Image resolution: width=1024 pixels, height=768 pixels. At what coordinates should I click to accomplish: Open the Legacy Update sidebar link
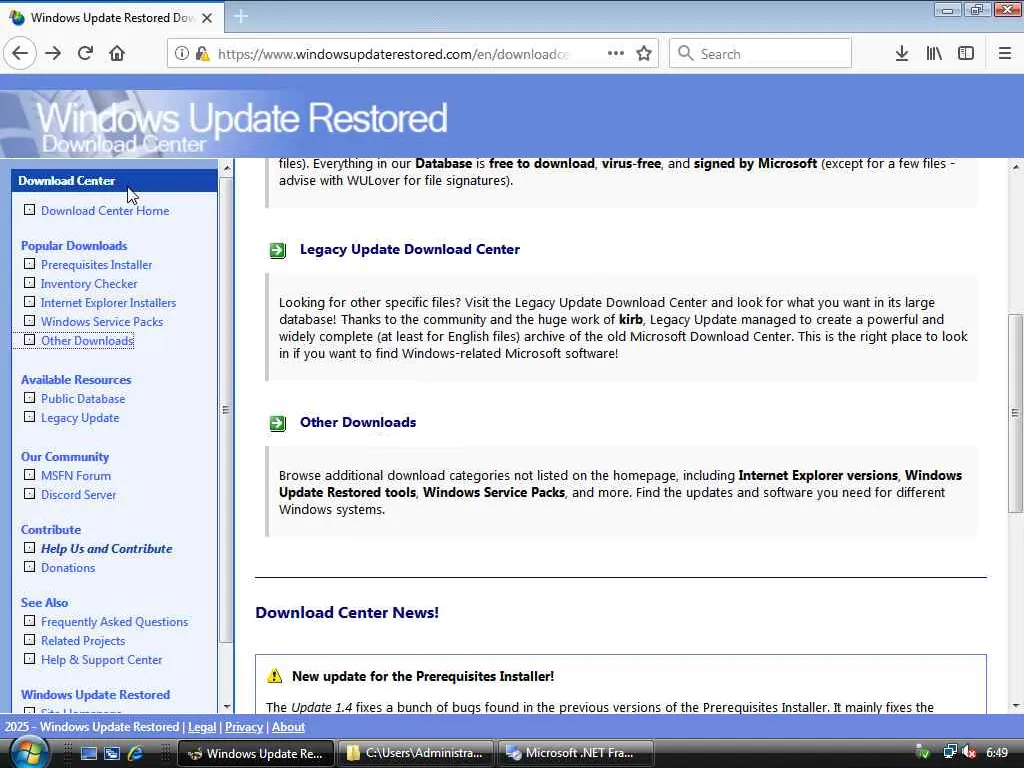80,418
